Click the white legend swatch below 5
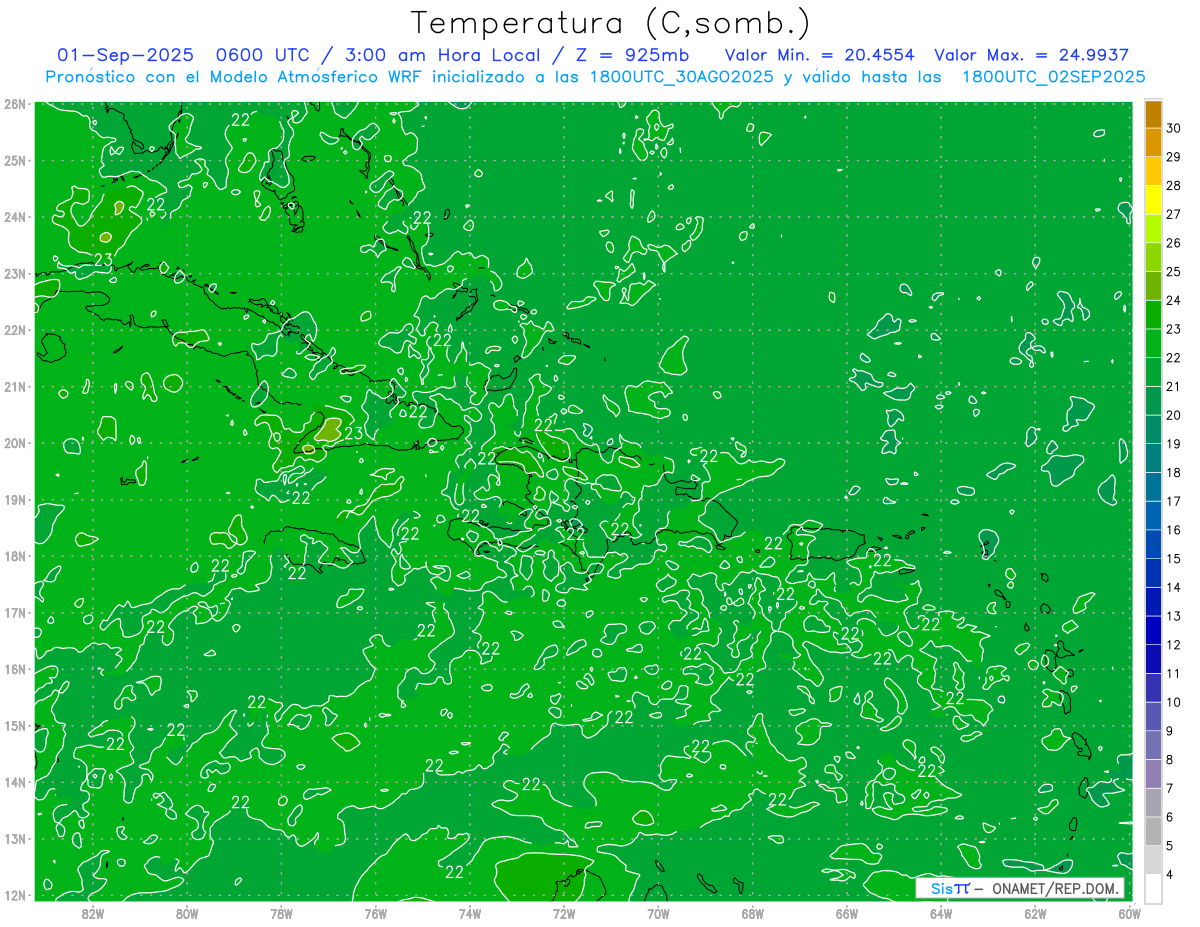Screen dimensions: 1200x927 (1153, 888)
